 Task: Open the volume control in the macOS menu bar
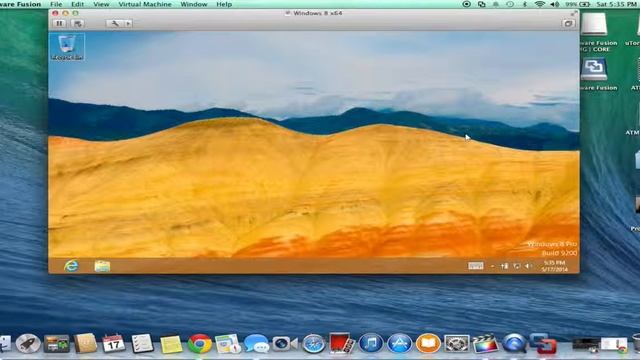coord(555,4)
